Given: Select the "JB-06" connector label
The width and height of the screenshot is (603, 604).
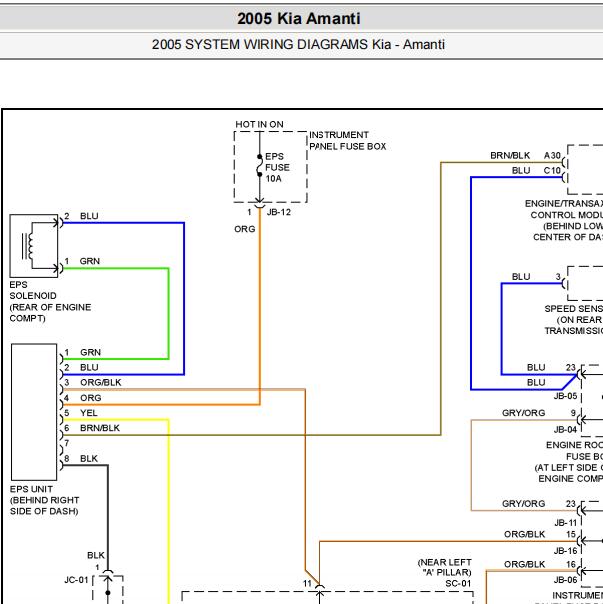Looking at the screenshot, I should coord(565,580).
